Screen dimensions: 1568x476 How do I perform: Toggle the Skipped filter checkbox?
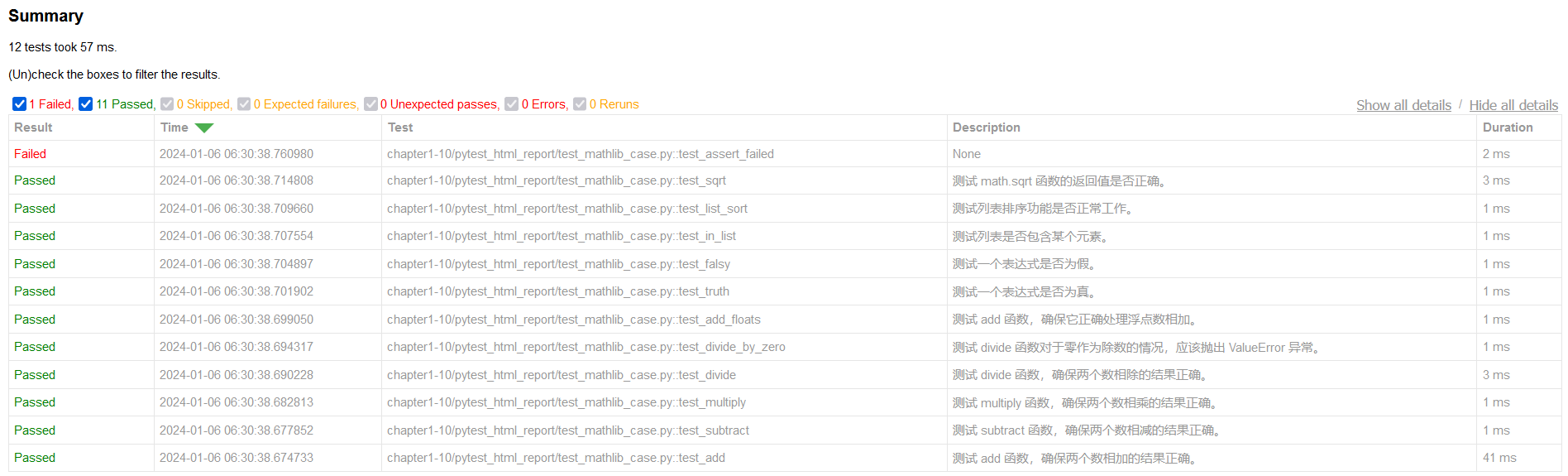pyautogui.click(x=167, y=104)
